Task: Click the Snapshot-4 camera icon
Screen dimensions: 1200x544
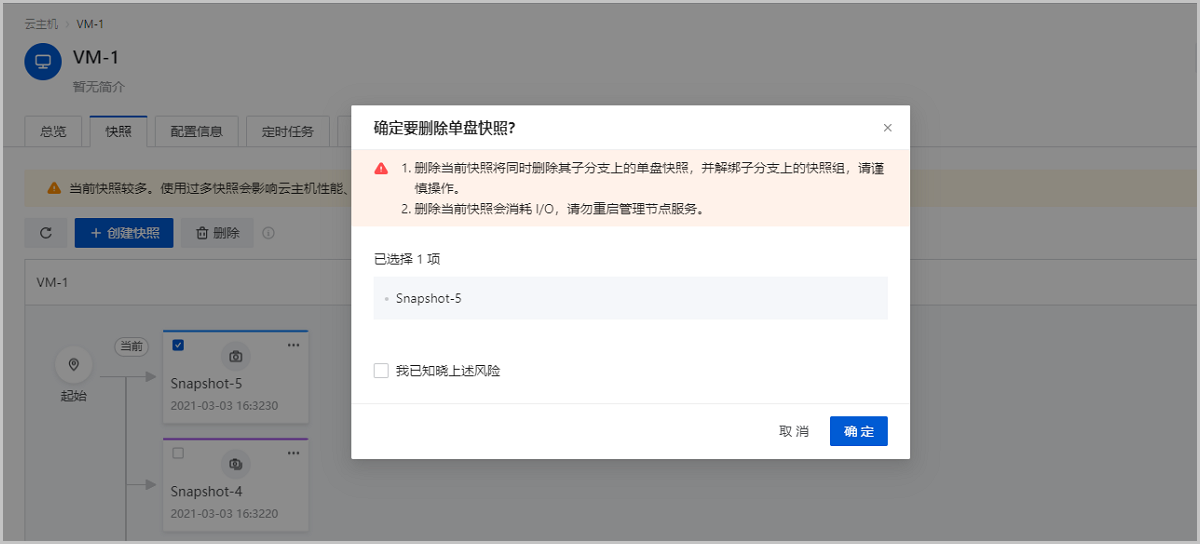Action: point(235,464)
